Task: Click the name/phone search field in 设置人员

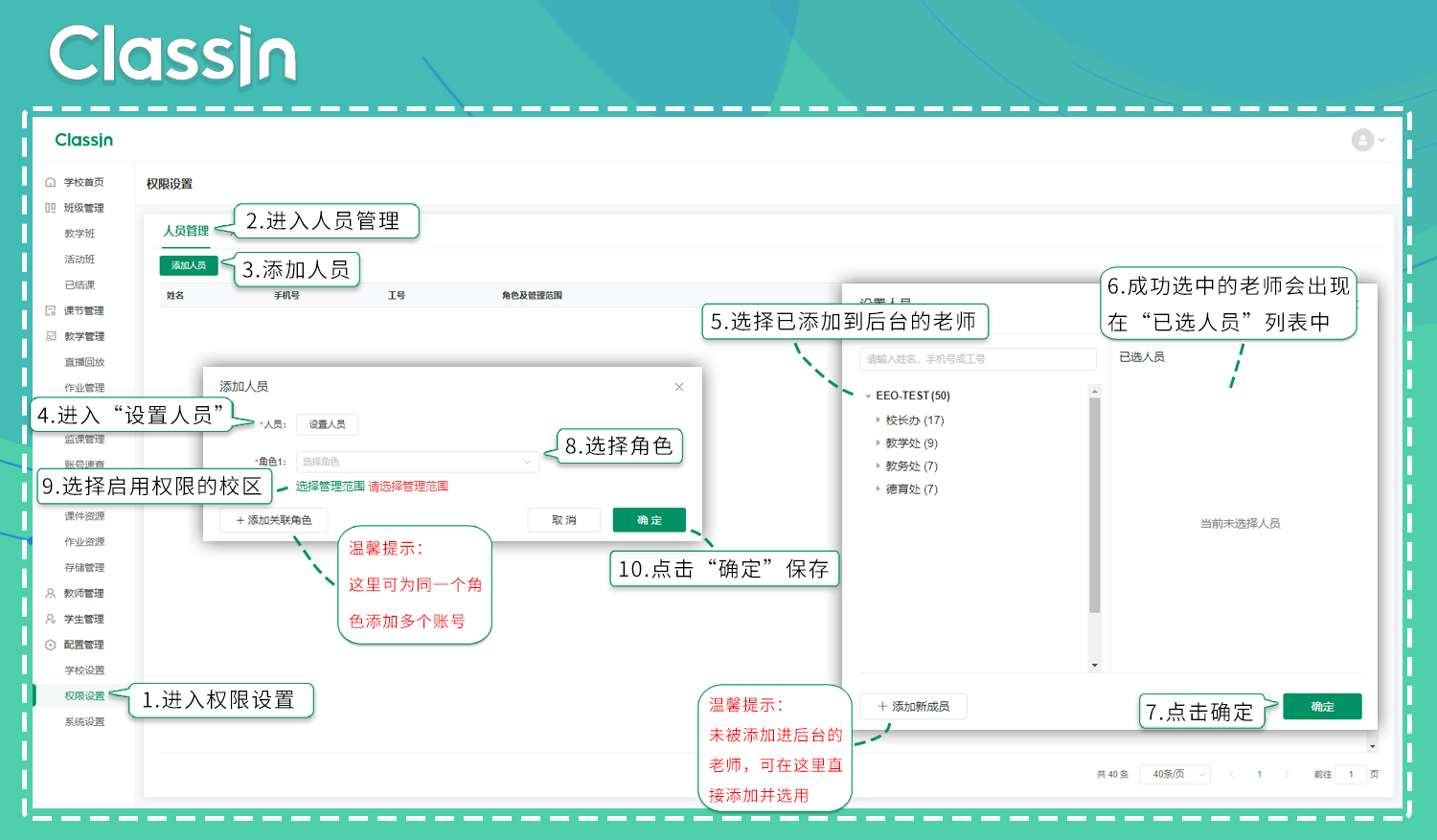Action: coord(978,359)
